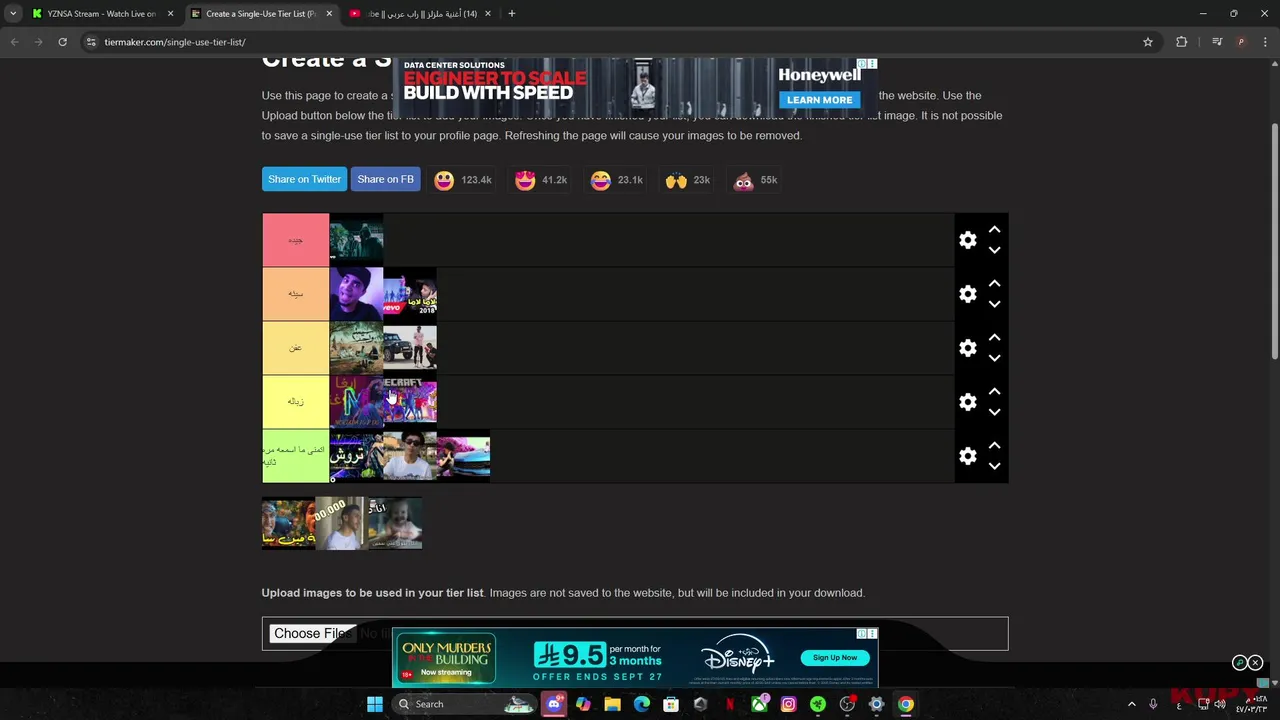Move the green bottom tier row up
The height and width of the screenshot is (720, 1280).
[994, 446]
